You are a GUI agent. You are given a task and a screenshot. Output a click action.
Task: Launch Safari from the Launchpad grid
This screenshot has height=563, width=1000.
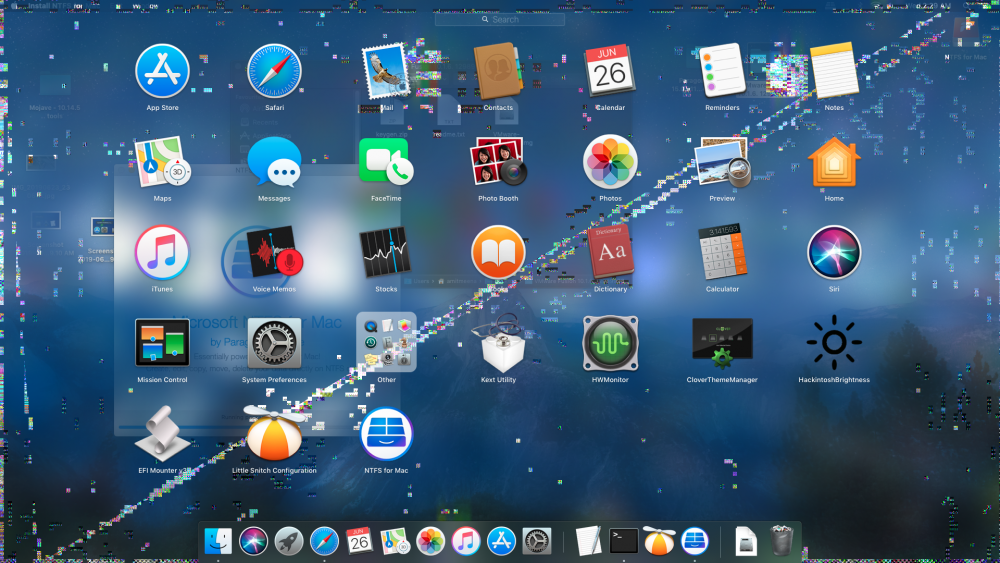pyautogui.click(x=274, y=71)
